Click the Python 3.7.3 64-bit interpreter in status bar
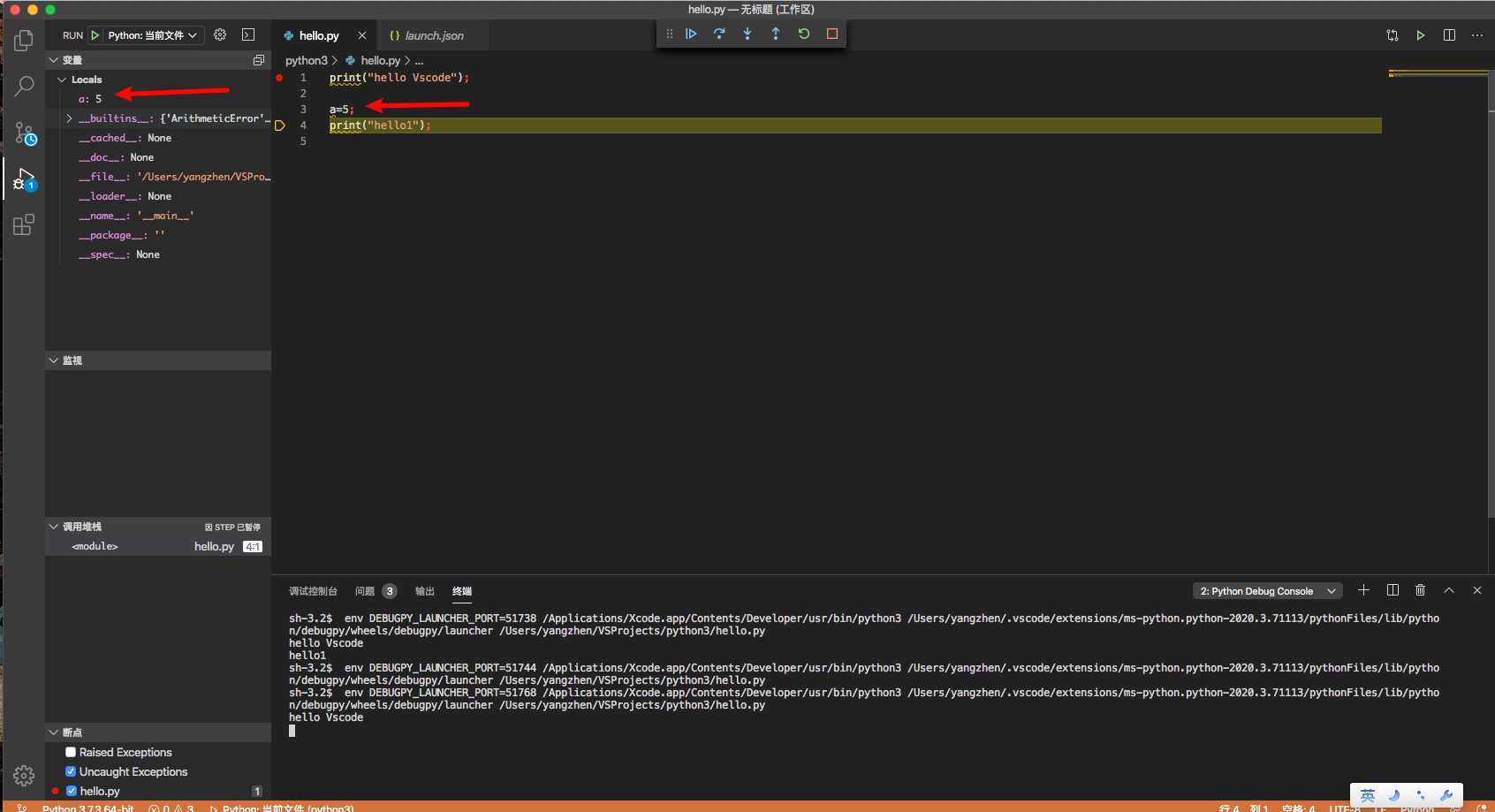 [87, 808]
